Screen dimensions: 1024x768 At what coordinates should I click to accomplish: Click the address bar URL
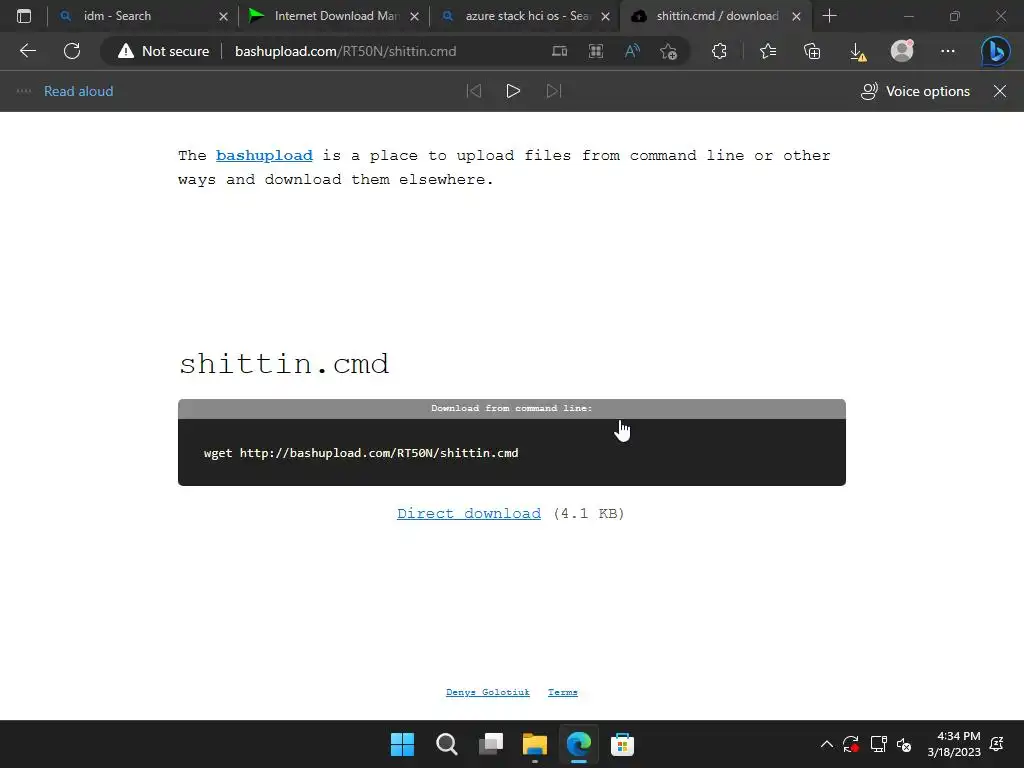click(x=345, y=51)
